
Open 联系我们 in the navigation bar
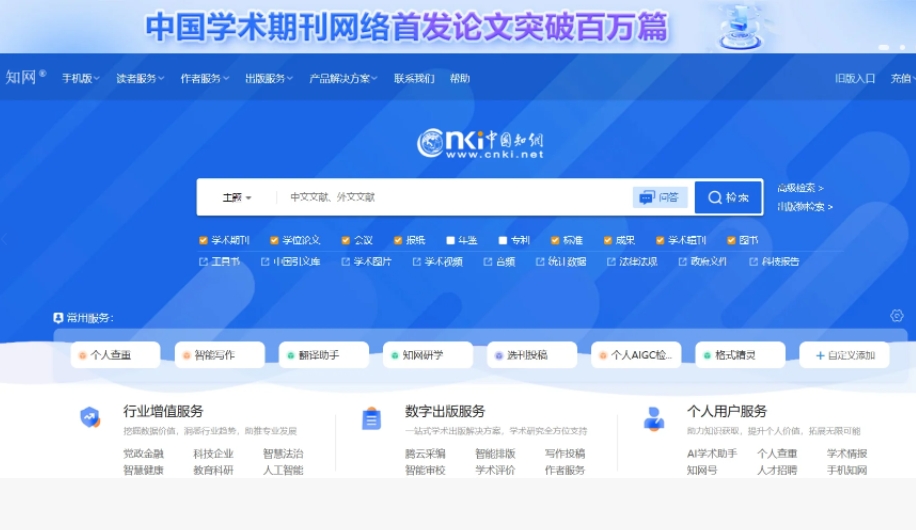[x=414, y=78]
